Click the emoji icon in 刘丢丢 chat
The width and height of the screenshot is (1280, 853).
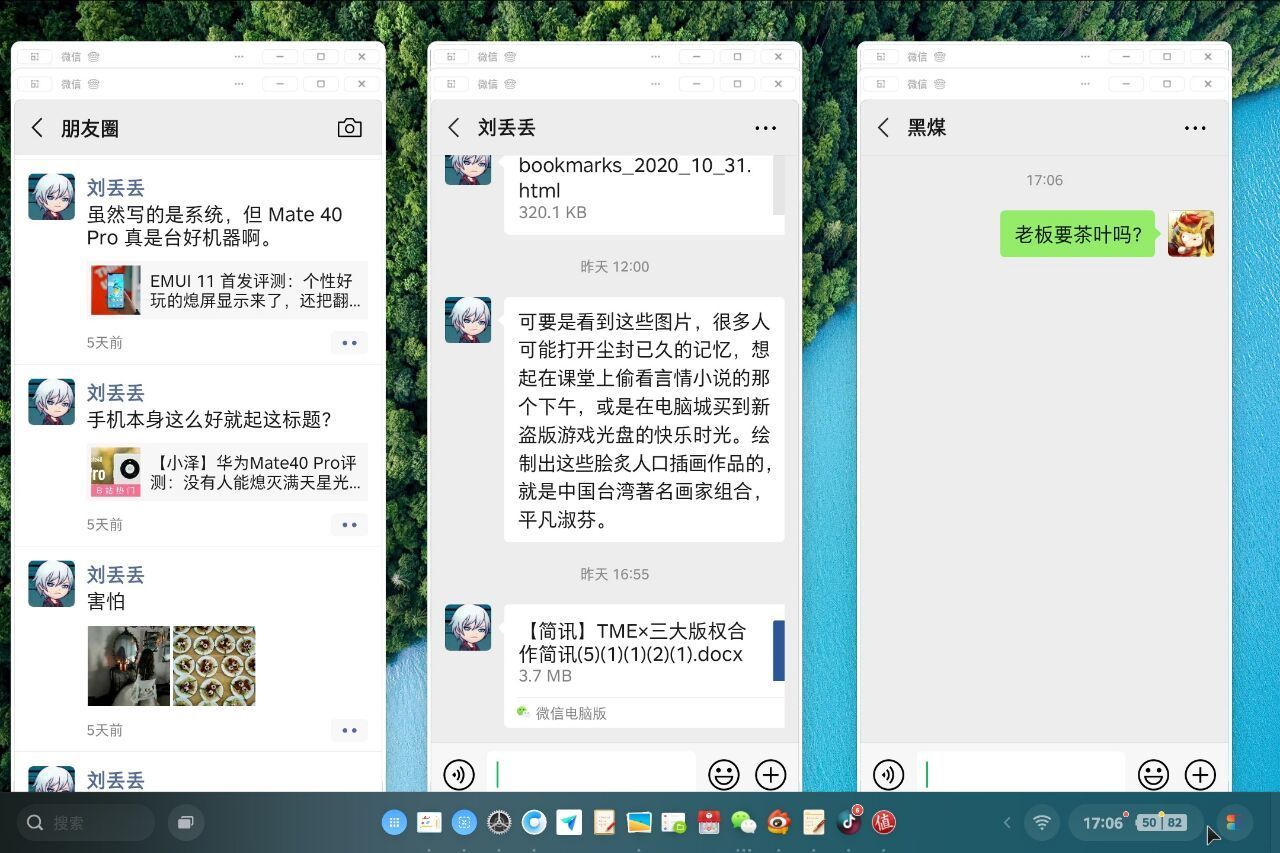723,774
